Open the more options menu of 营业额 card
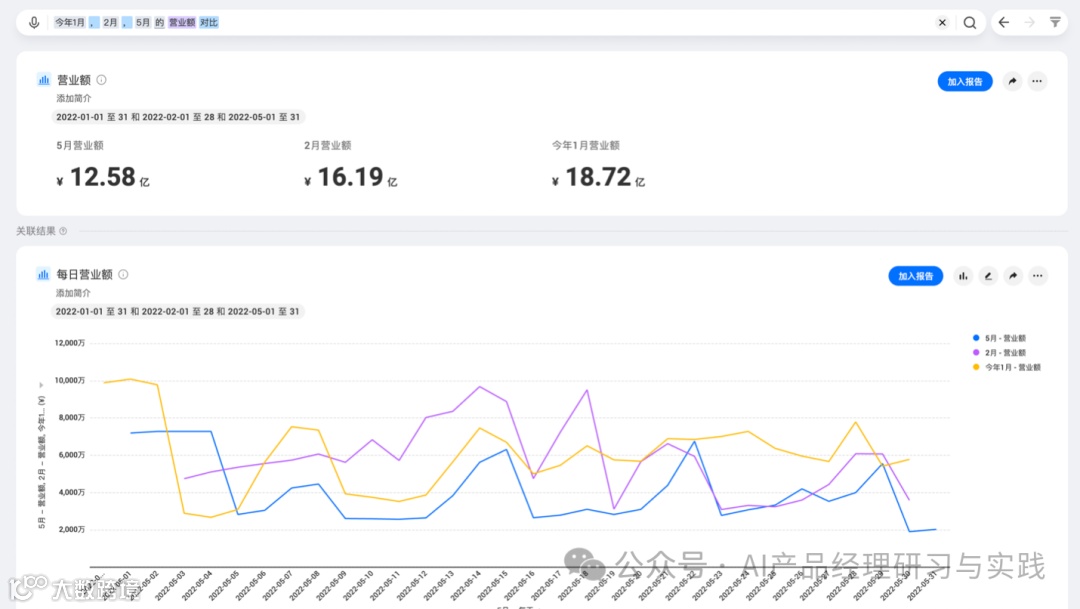 coord(1037,81)
